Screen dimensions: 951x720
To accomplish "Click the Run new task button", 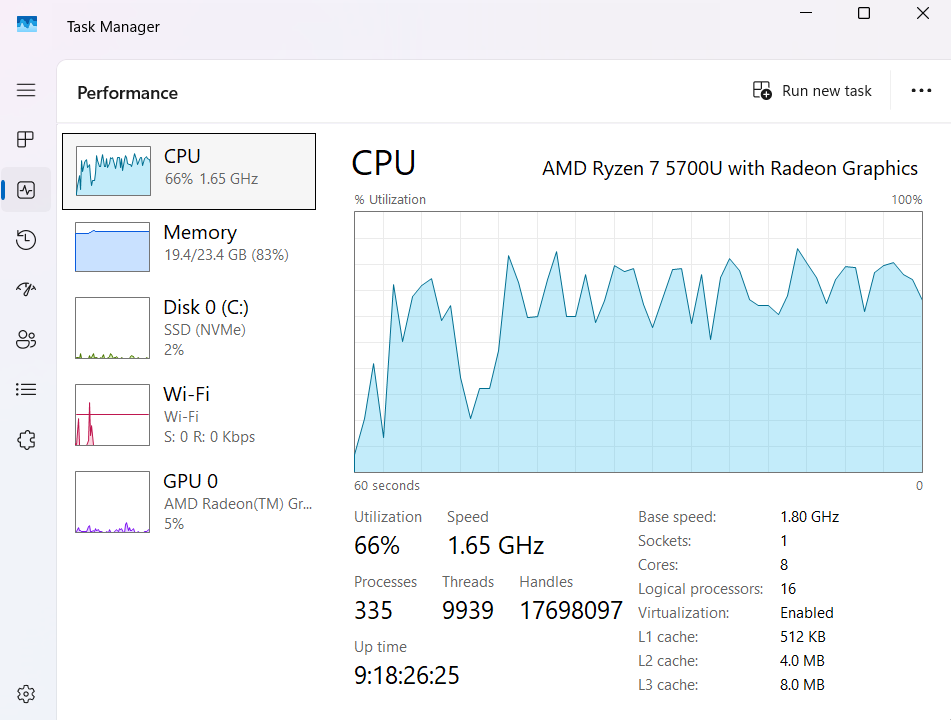I will [x=812, y=91].
